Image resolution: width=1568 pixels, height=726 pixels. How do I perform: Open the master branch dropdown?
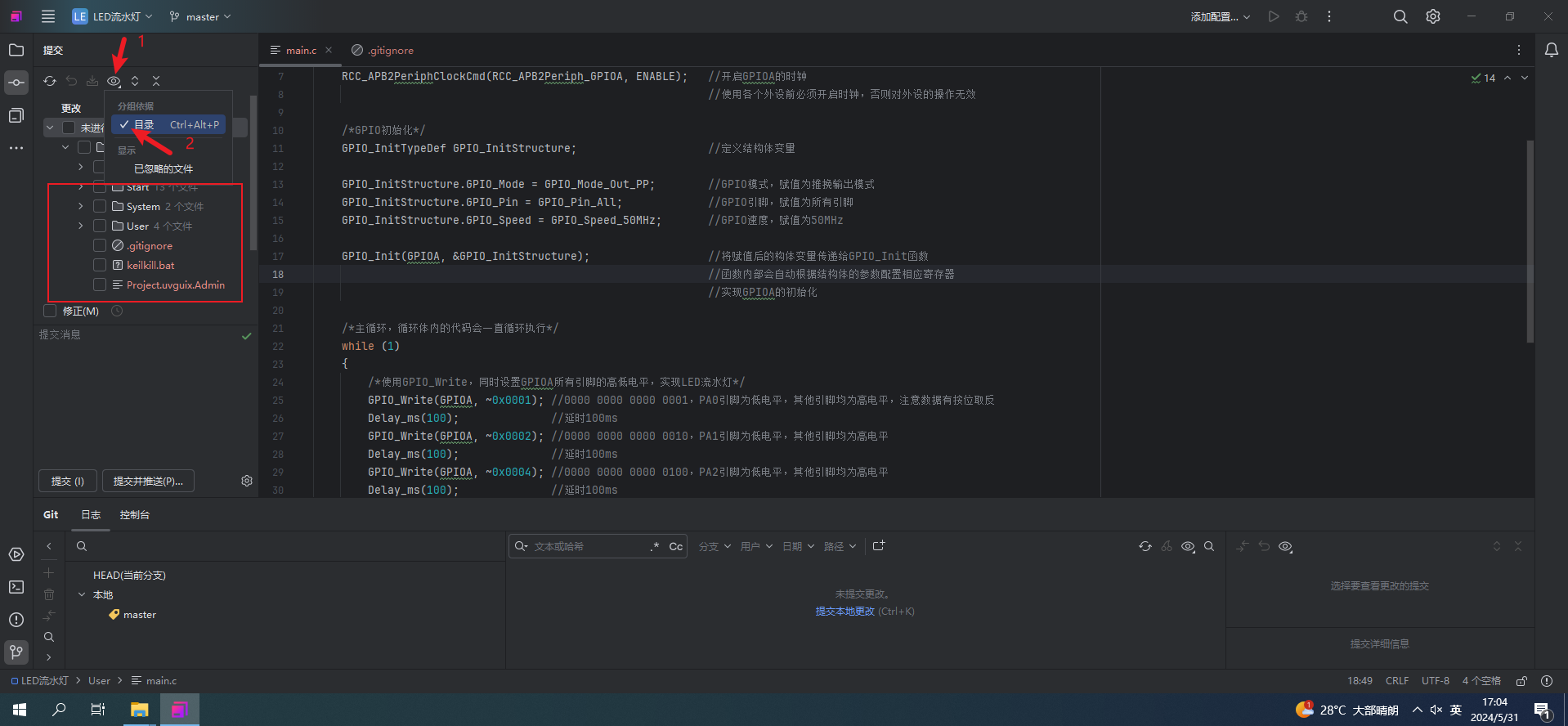(200, 16)
